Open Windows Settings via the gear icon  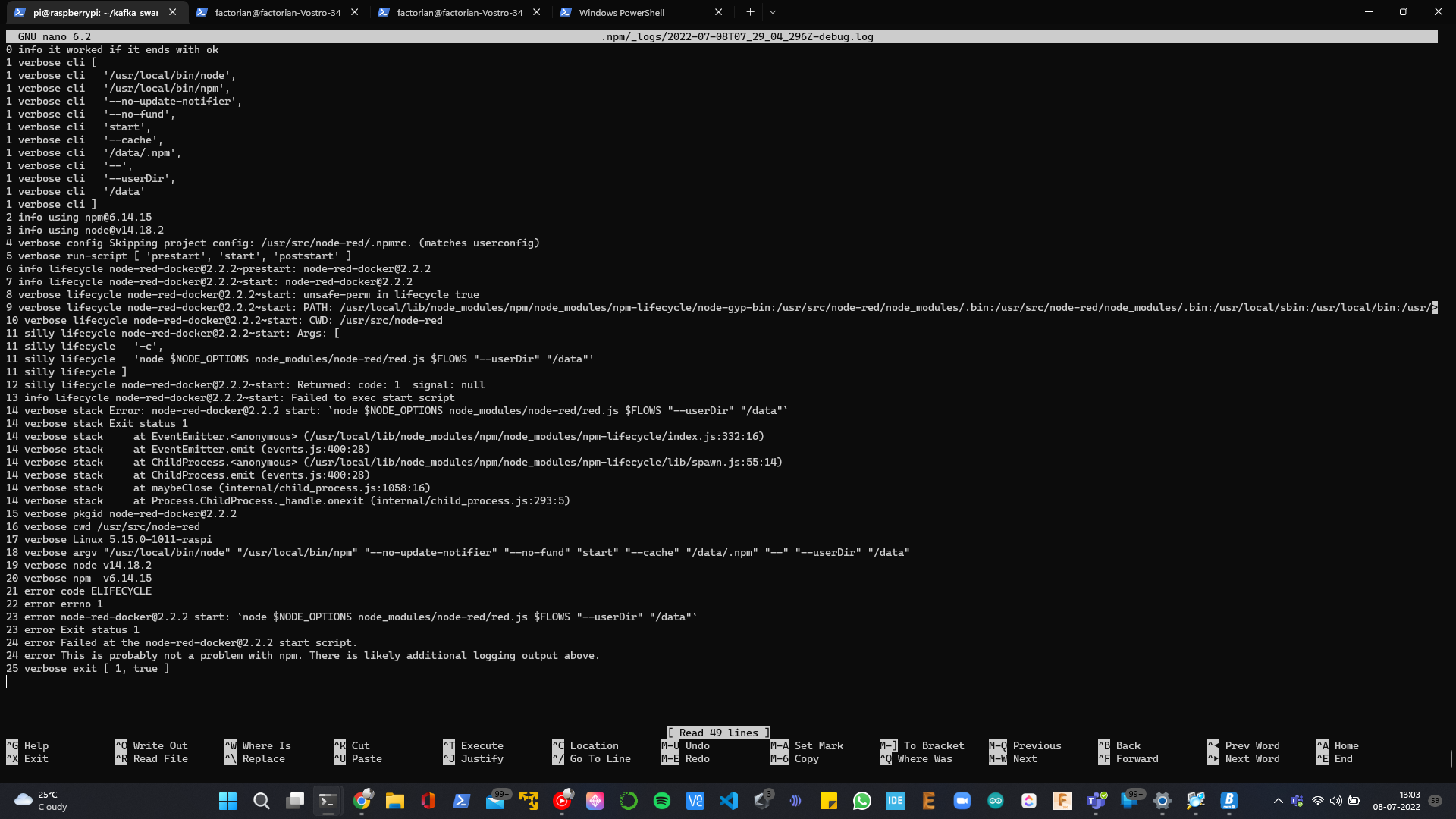coord(1162,802)
